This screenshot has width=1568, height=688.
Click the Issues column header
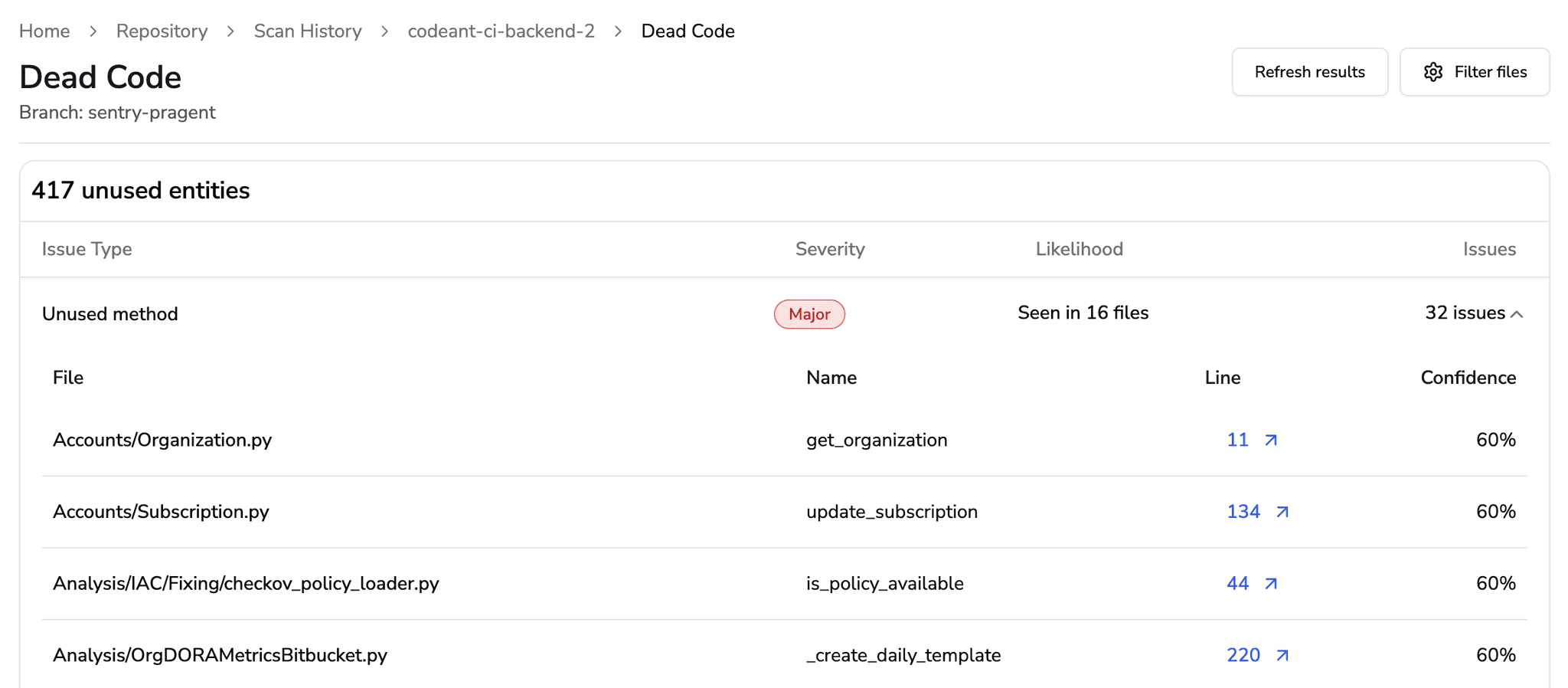click(1489, 249)
